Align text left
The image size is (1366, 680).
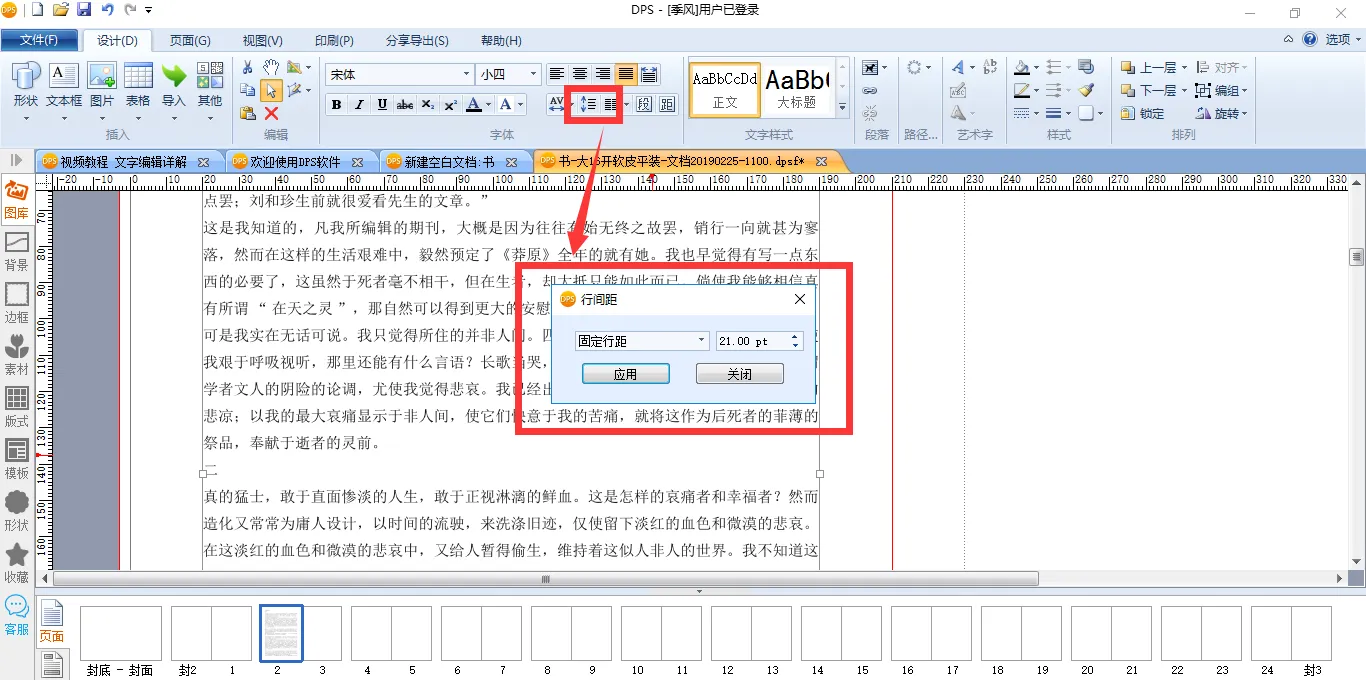click(557, 74)
